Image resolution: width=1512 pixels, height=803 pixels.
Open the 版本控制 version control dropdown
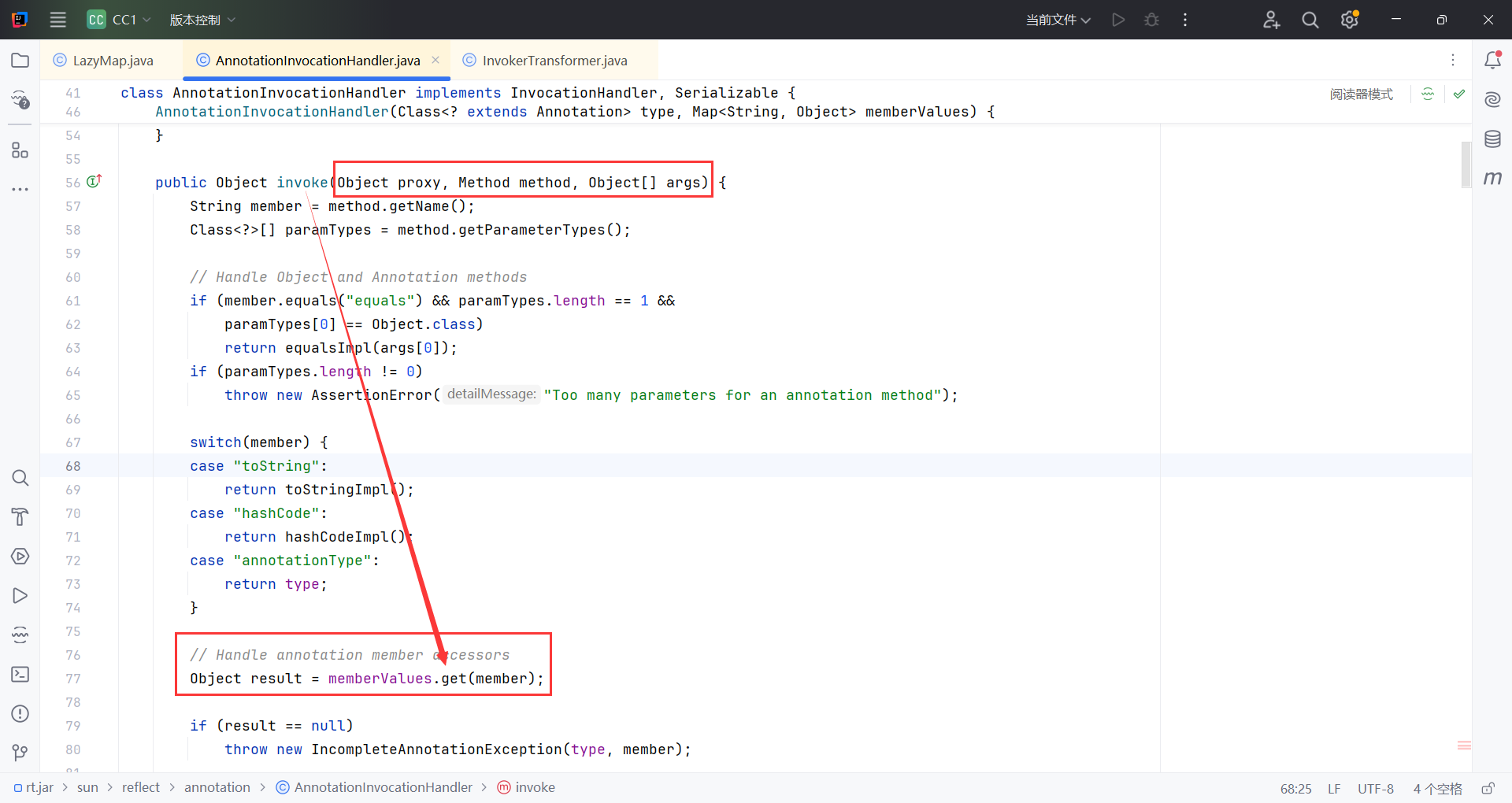pos(202,20)
